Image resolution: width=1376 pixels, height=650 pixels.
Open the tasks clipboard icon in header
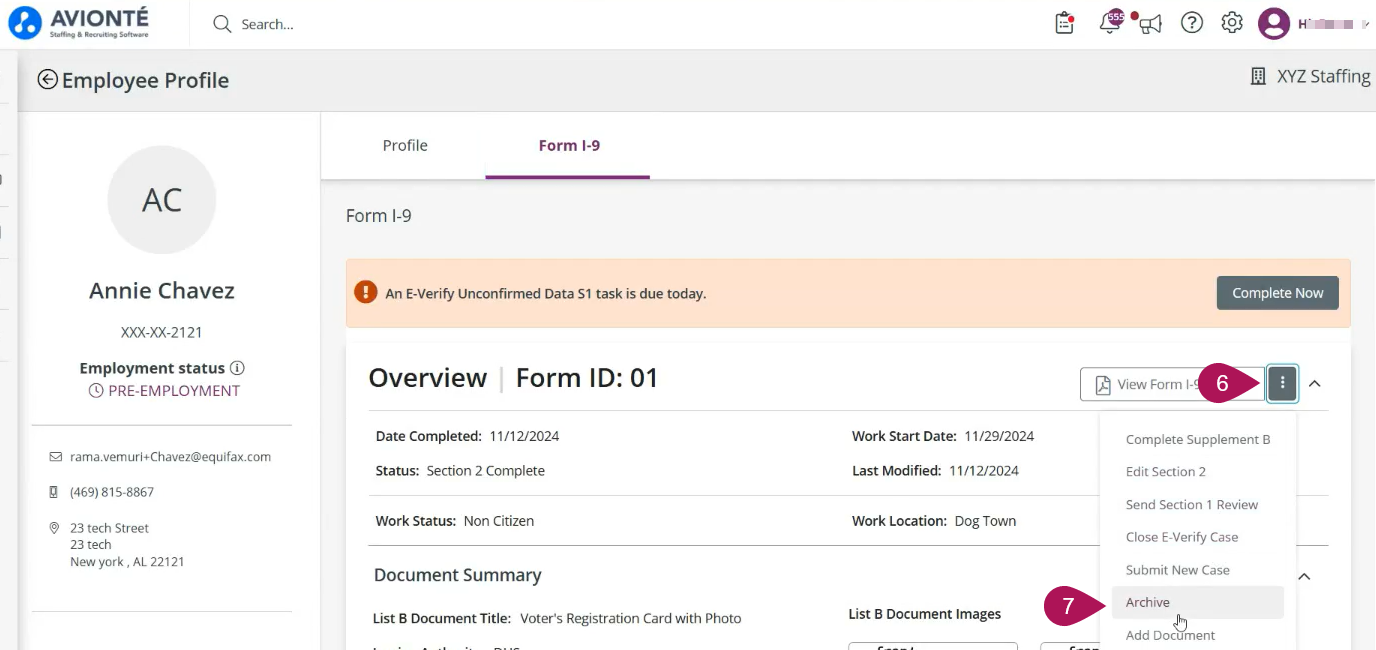(1065, 23)
